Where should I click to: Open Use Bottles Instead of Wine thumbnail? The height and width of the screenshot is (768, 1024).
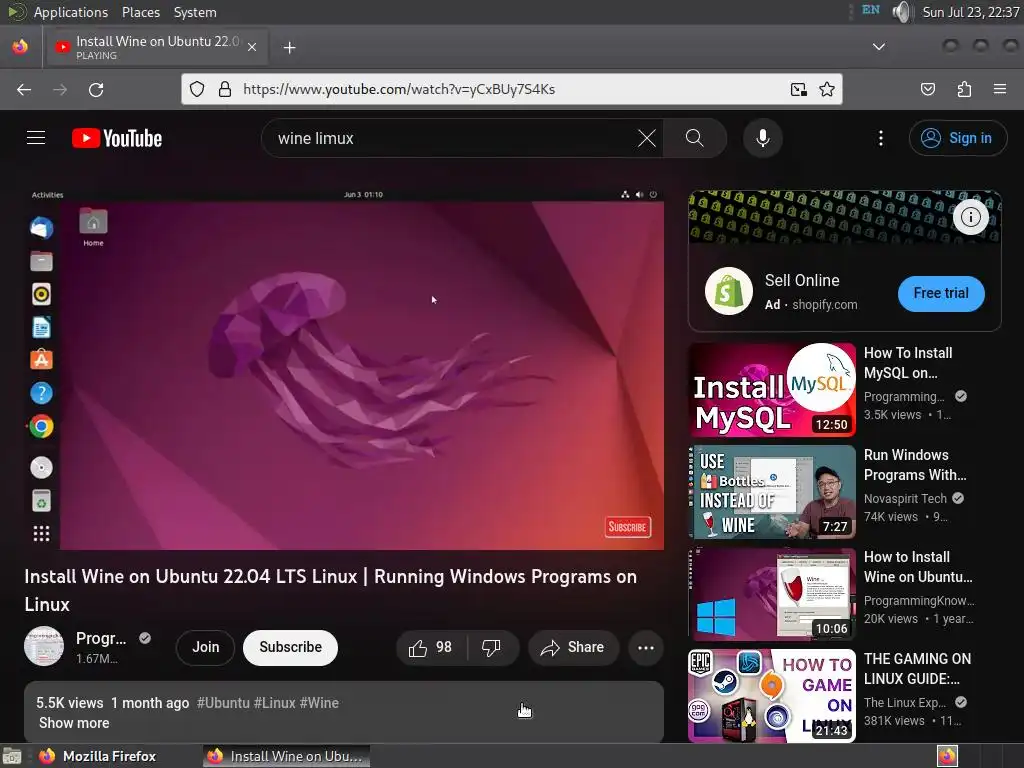pyautogui.click(x=773, y=492)
